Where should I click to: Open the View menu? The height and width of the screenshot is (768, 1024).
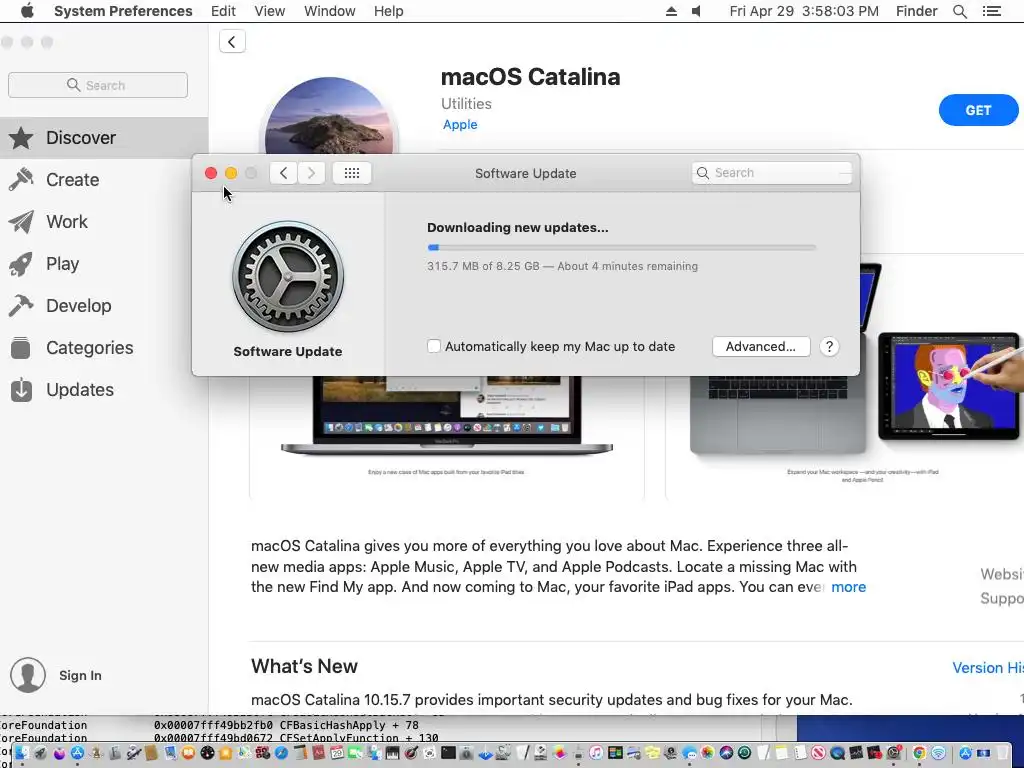tap(270, 11)
